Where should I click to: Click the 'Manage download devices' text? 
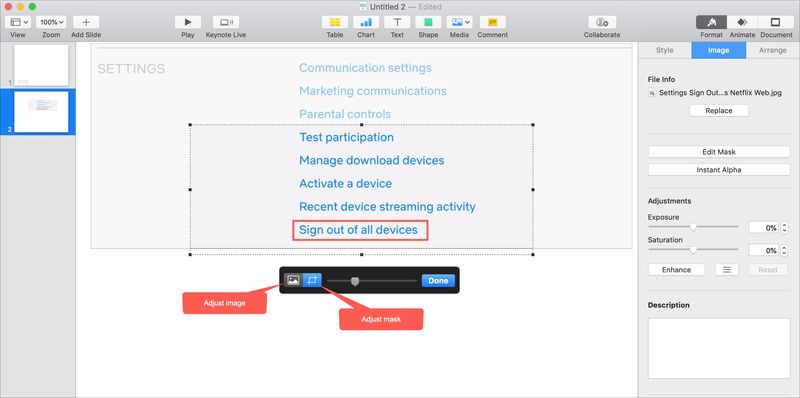371,160
